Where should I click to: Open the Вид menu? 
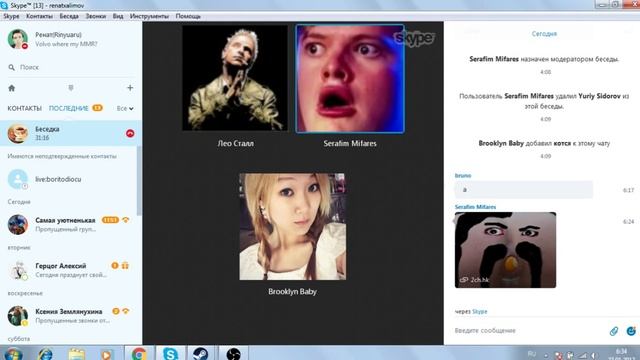click(x=118, y=16)
